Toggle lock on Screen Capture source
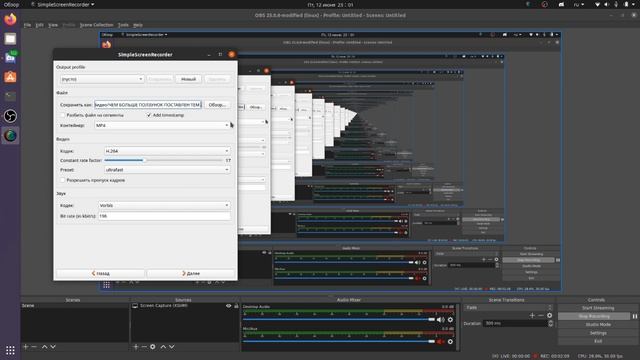This screenshot has width=640, height=360. [x=236, y=306]
